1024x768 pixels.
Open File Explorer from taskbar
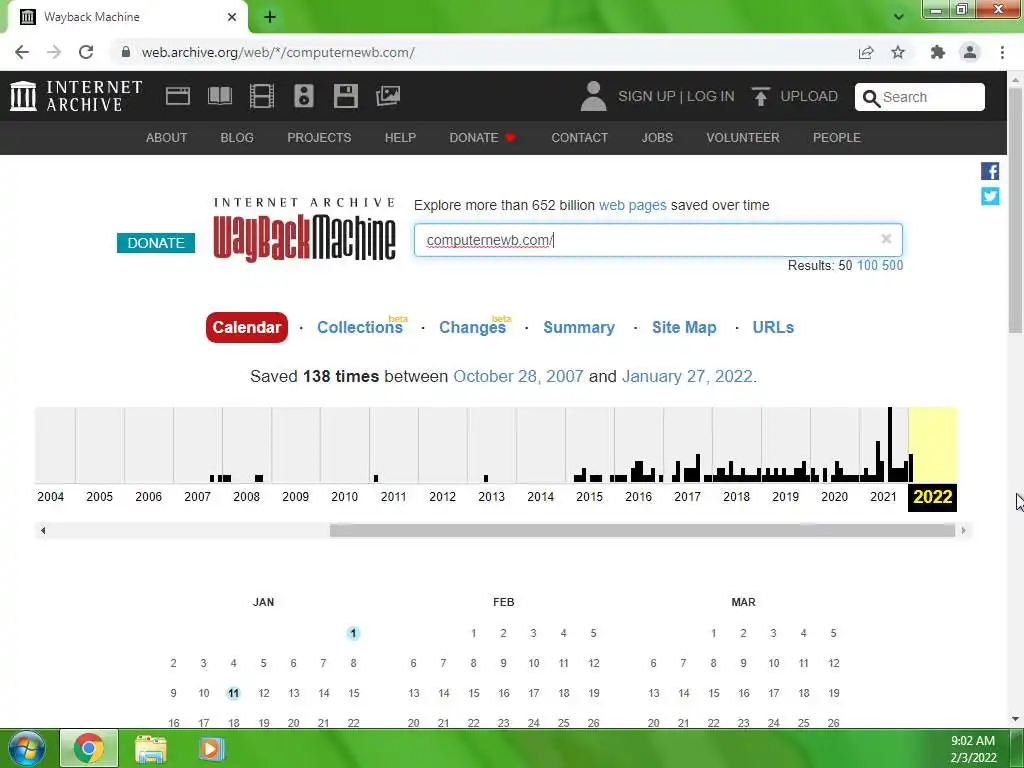[151, 748]
